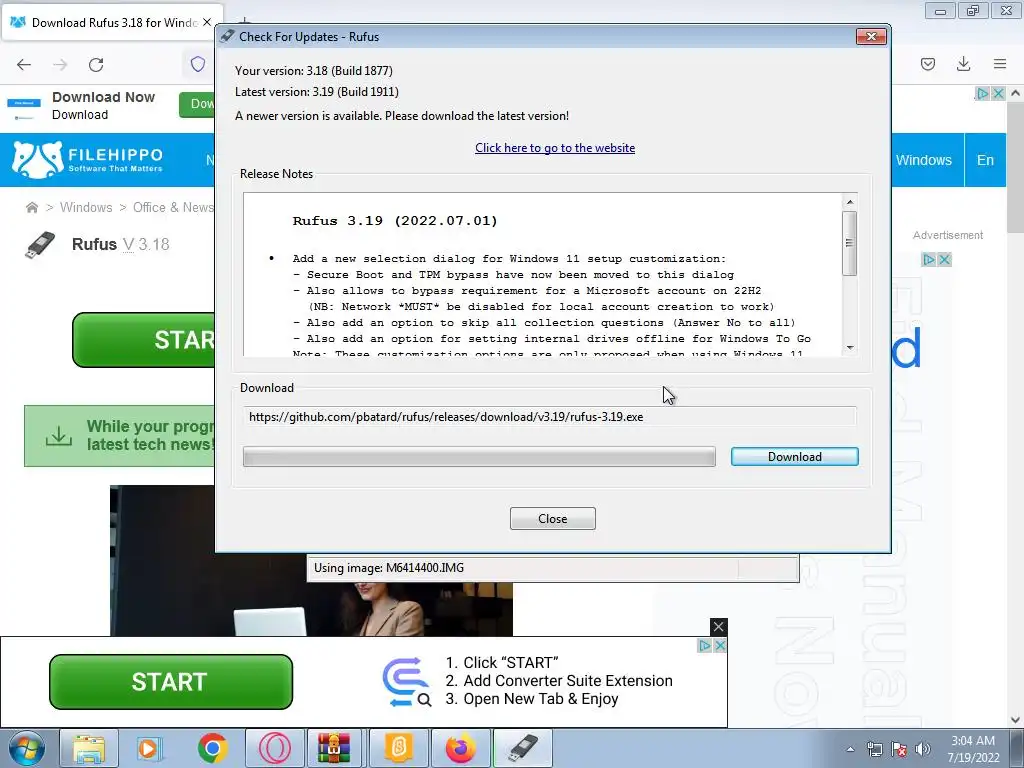
Task: Open the Windows Start menu
Action: 27,748
